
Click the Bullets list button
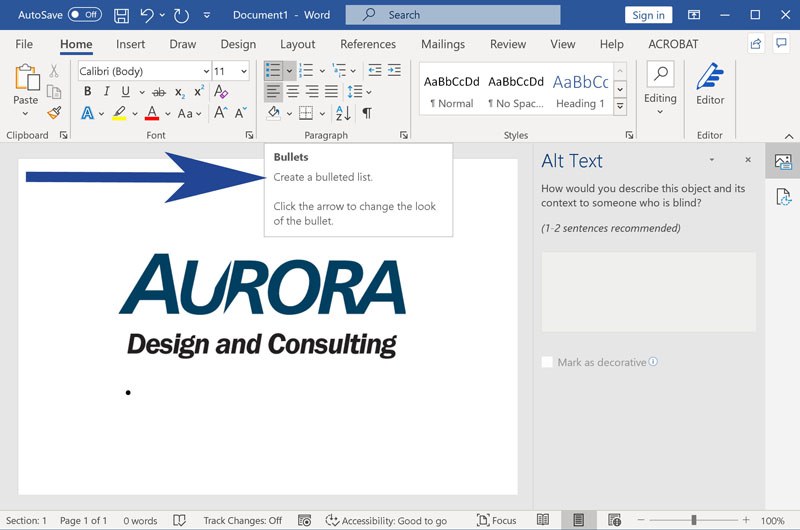(x=273, y=70)
